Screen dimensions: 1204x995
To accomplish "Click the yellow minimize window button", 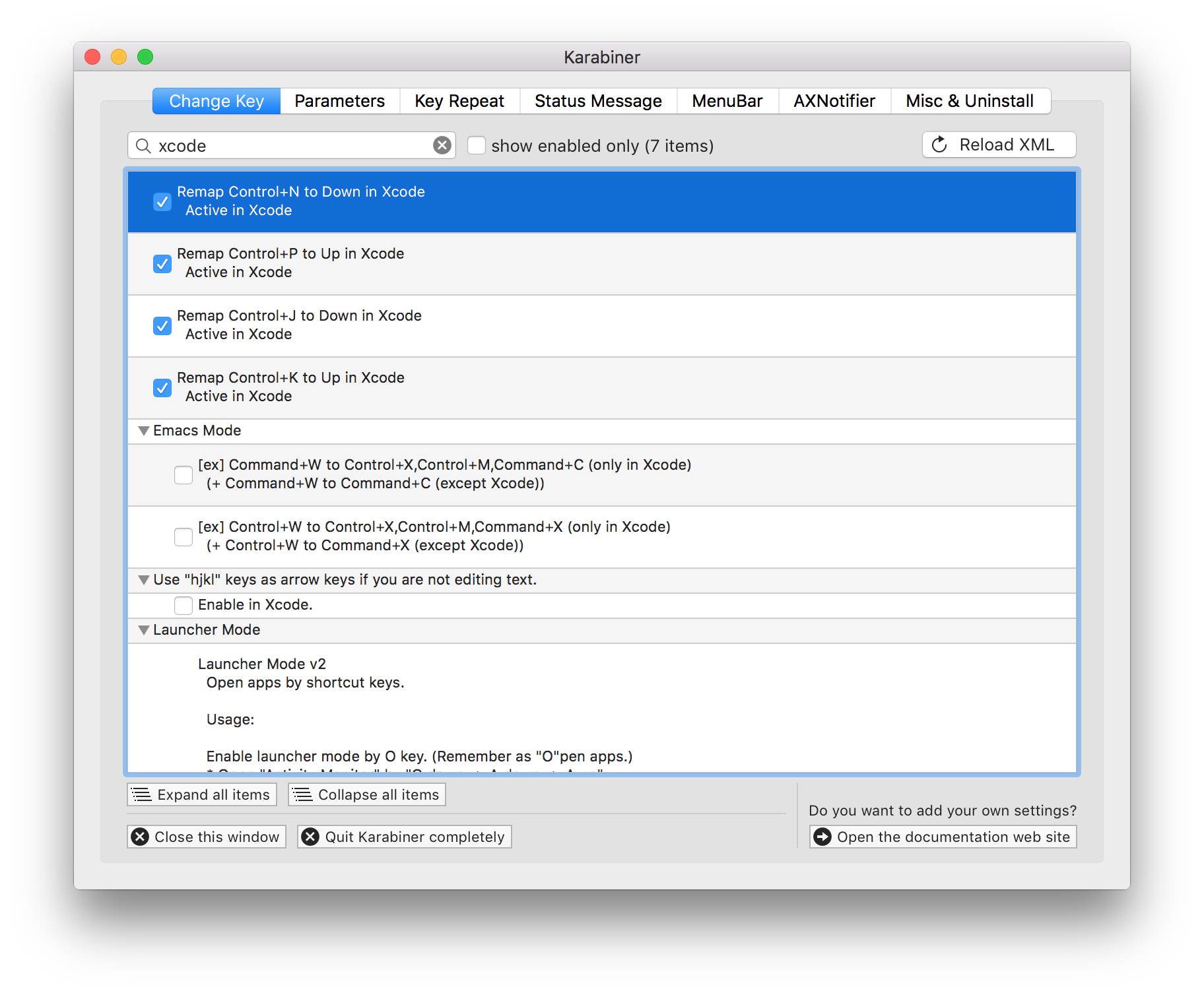I will (119, 57).
